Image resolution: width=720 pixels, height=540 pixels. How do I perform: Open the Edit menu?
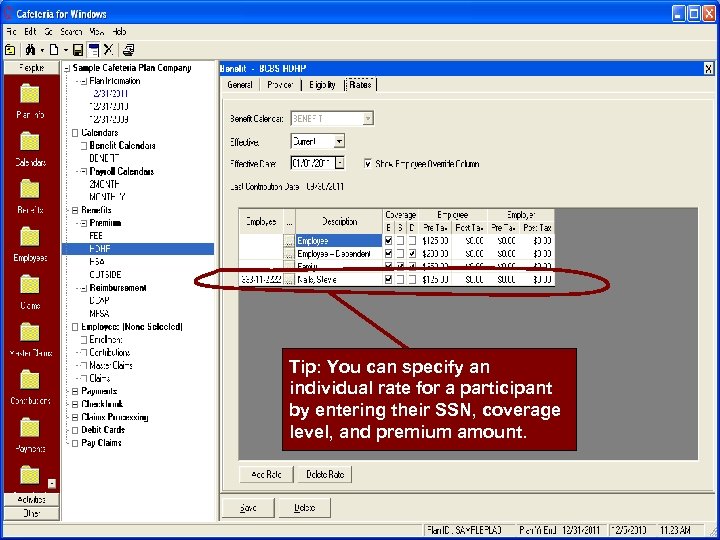coord(30,32)
